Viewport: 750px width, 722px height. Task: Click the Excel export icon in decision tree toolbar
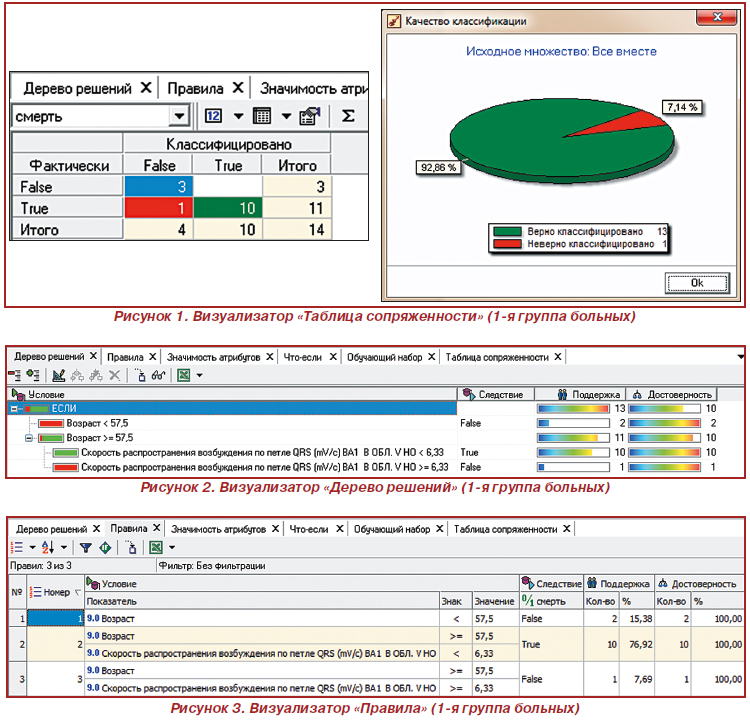click(x=184, y=376)
